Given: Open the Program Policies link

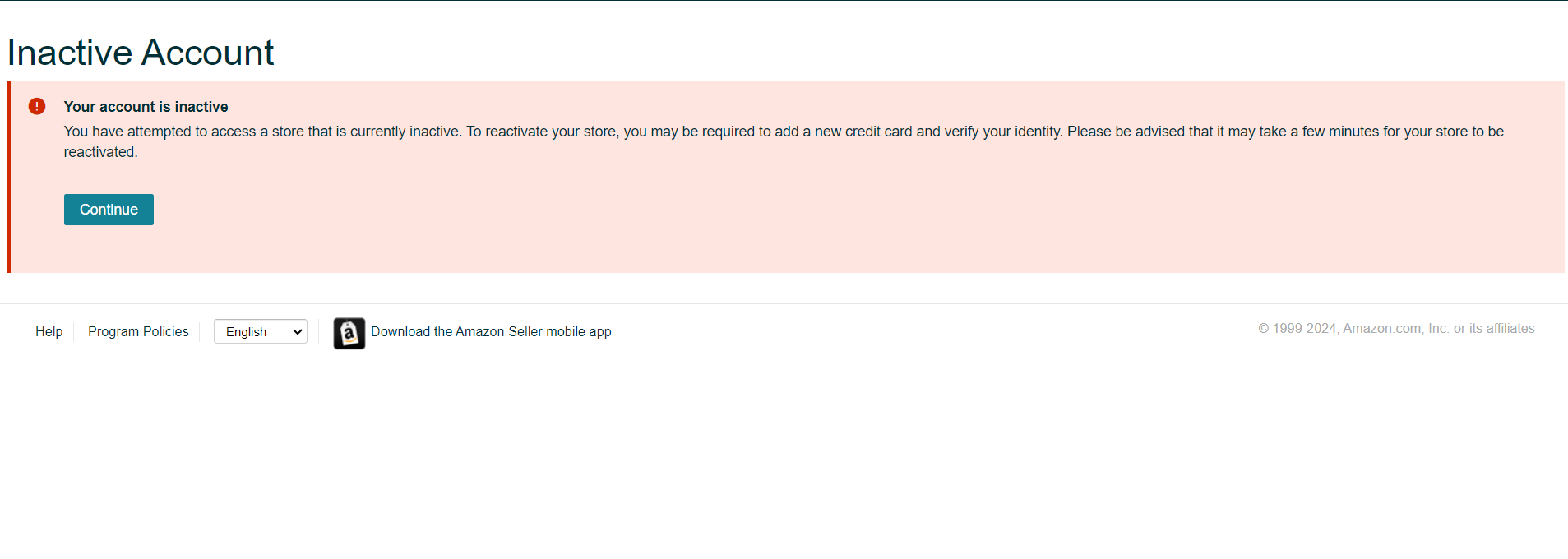Looking at the screenshot, I should pyautogui.click(x=138, y=331).
